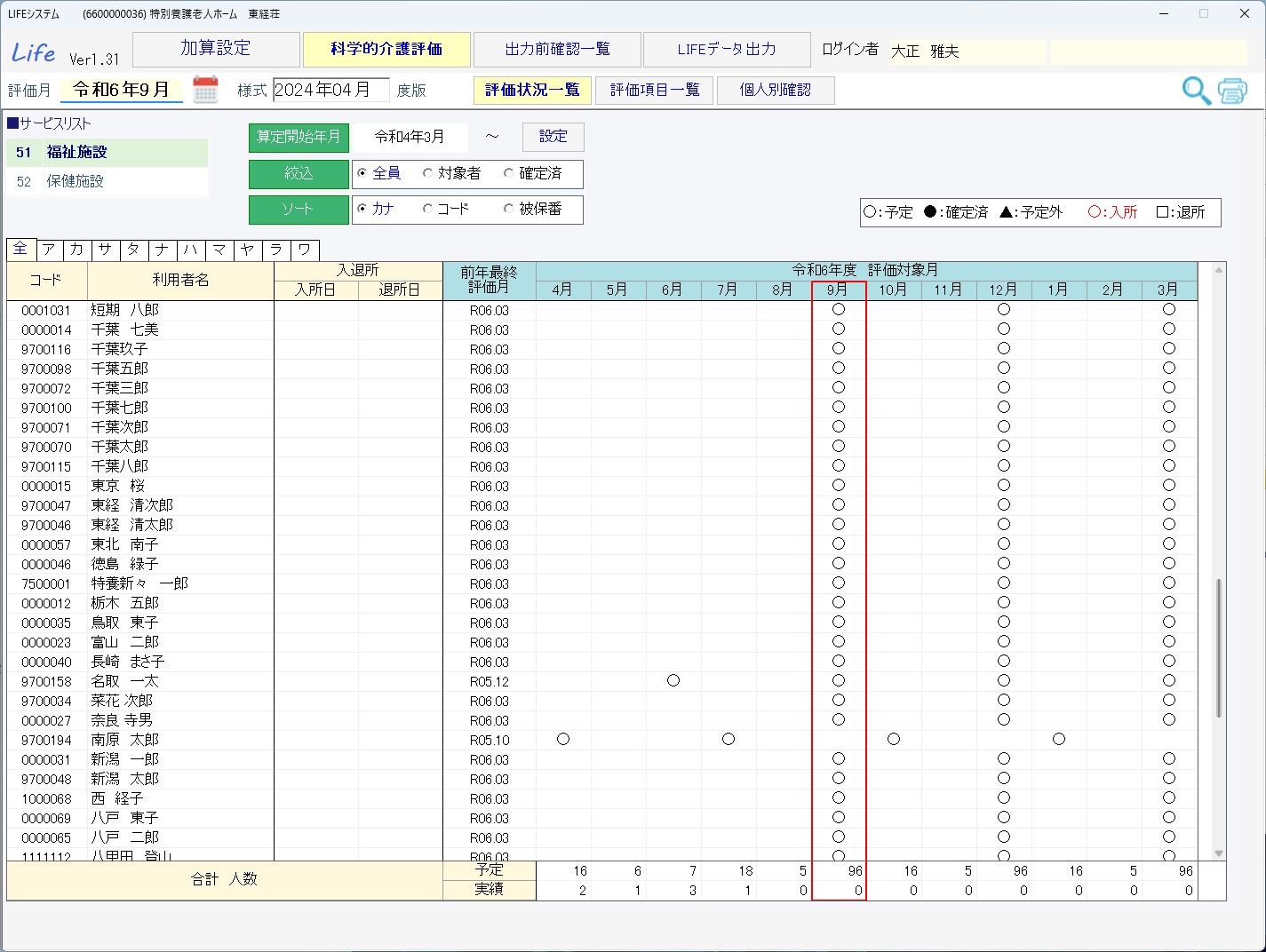Open the calendar date picker icon
This screenshot has height=952, width=1266.
click(205, 90)
